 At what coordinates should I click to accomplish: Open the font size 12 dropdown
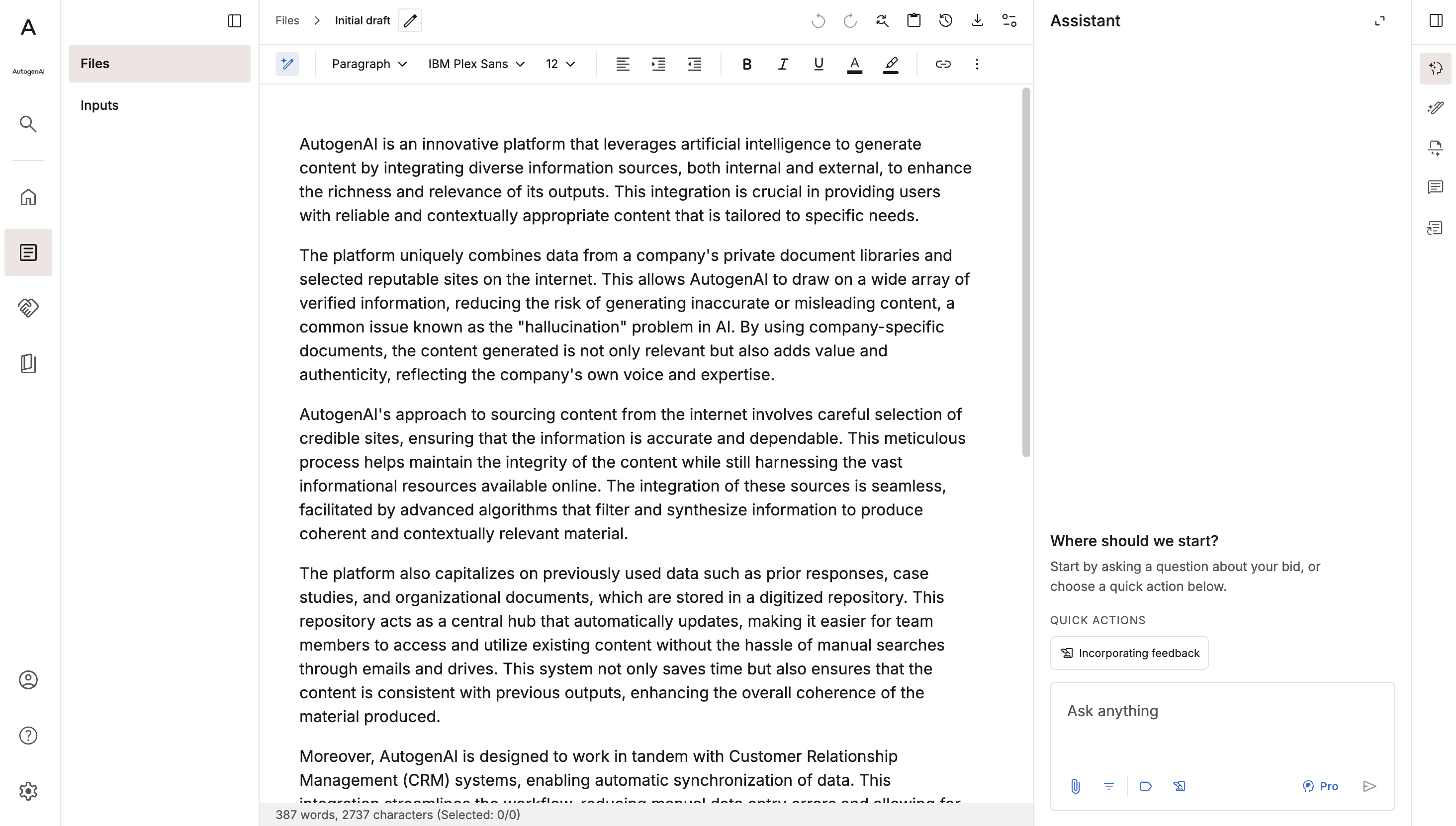coord(560,64)
